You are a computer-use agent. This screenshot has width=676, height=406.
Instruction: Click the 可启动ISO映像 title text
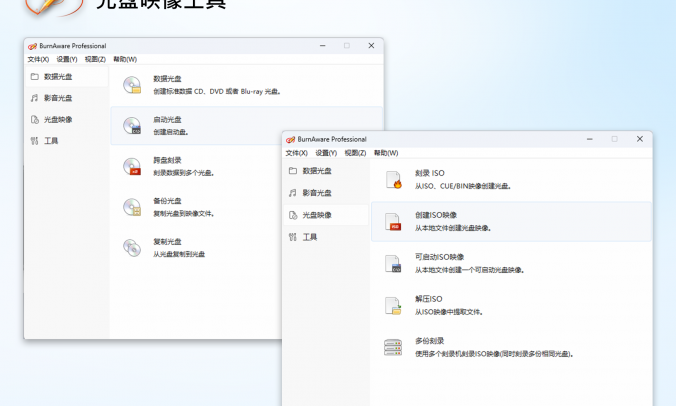click(x=439, y=257)
